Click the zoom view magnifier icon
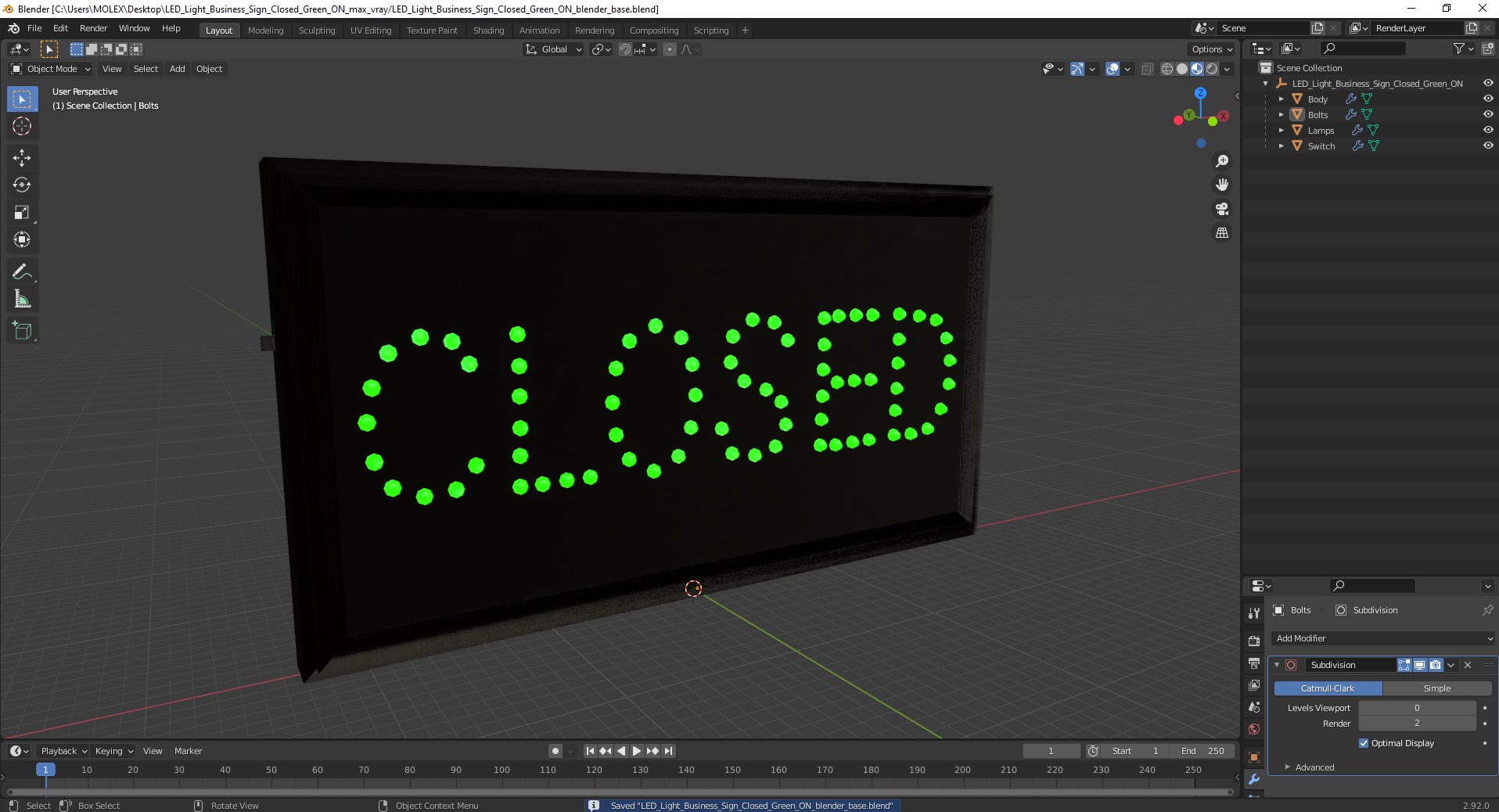Screen dimensions: 1499x812 [1222, 161]
